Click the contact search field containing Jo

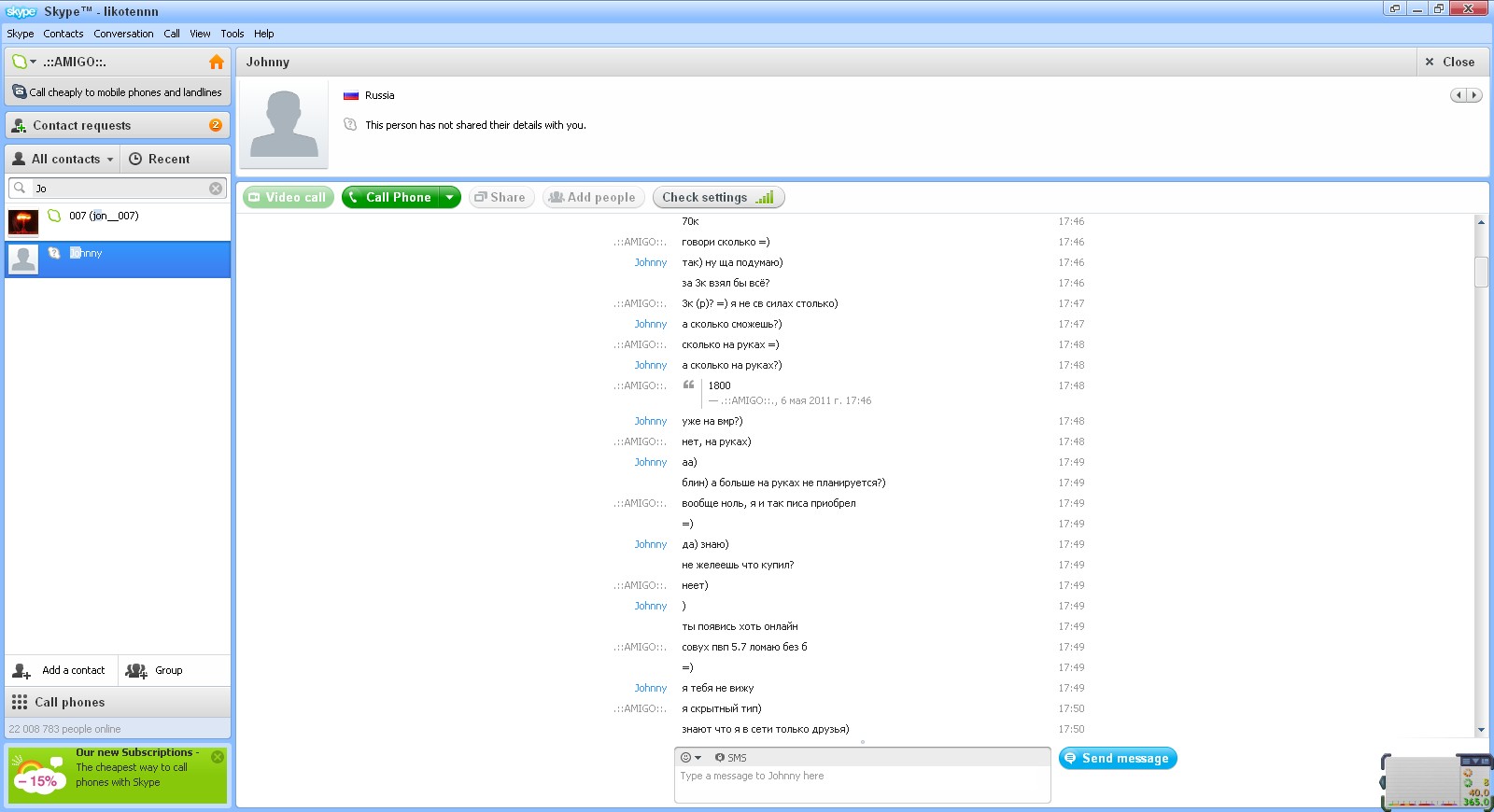tap(118, 188)
